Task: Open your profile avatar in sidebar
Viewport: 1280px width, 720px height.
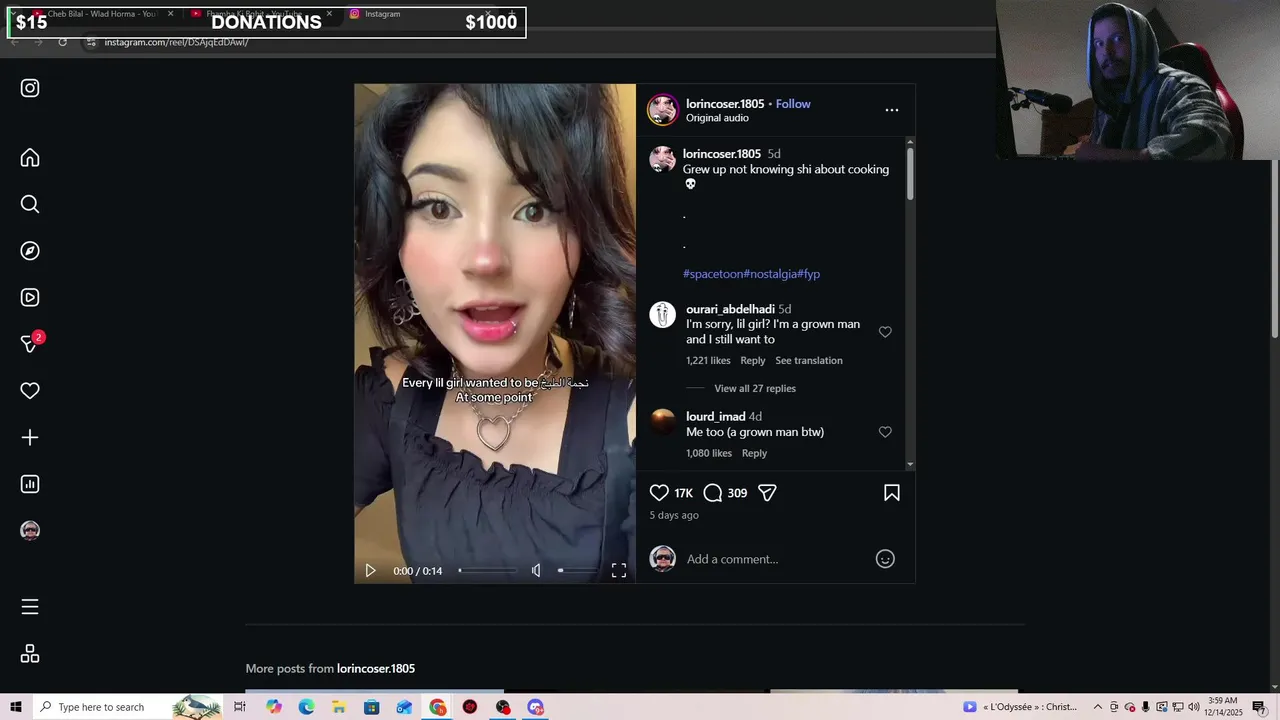Action: click(x=30, y=530)
